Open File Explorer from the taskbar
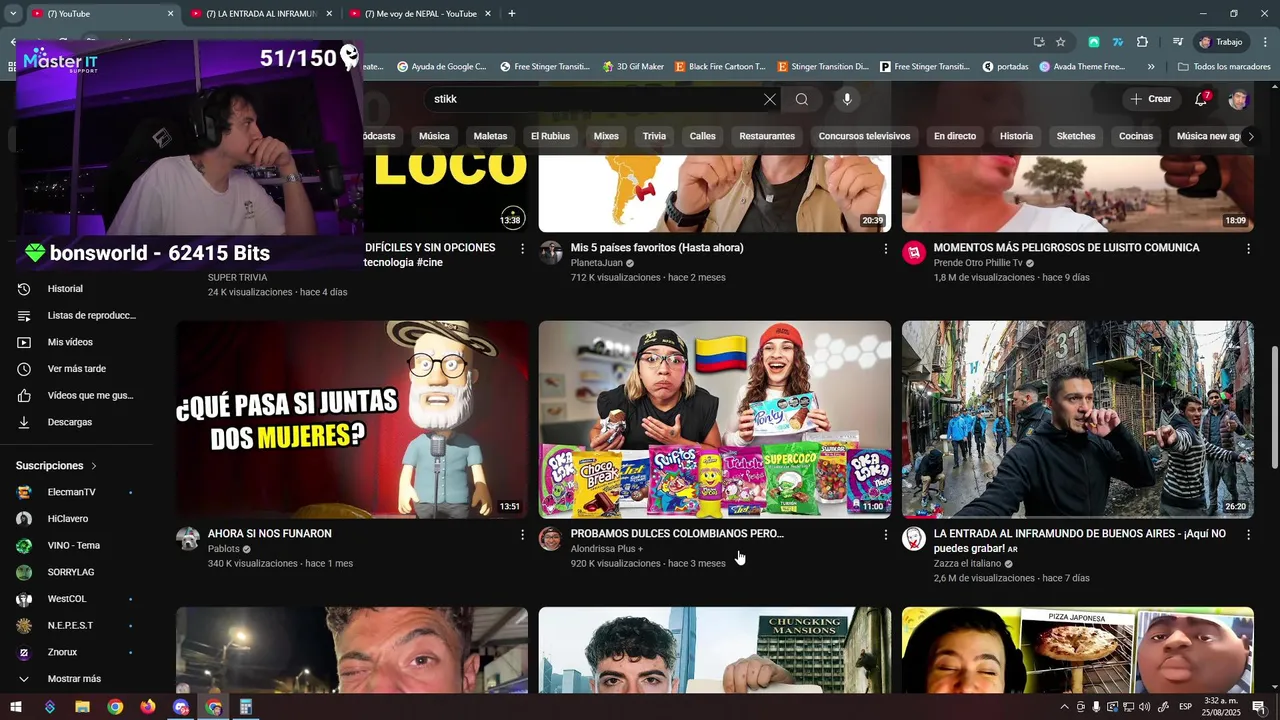The width and height of the screenshot is (1280, 720). tap(82, 707)
